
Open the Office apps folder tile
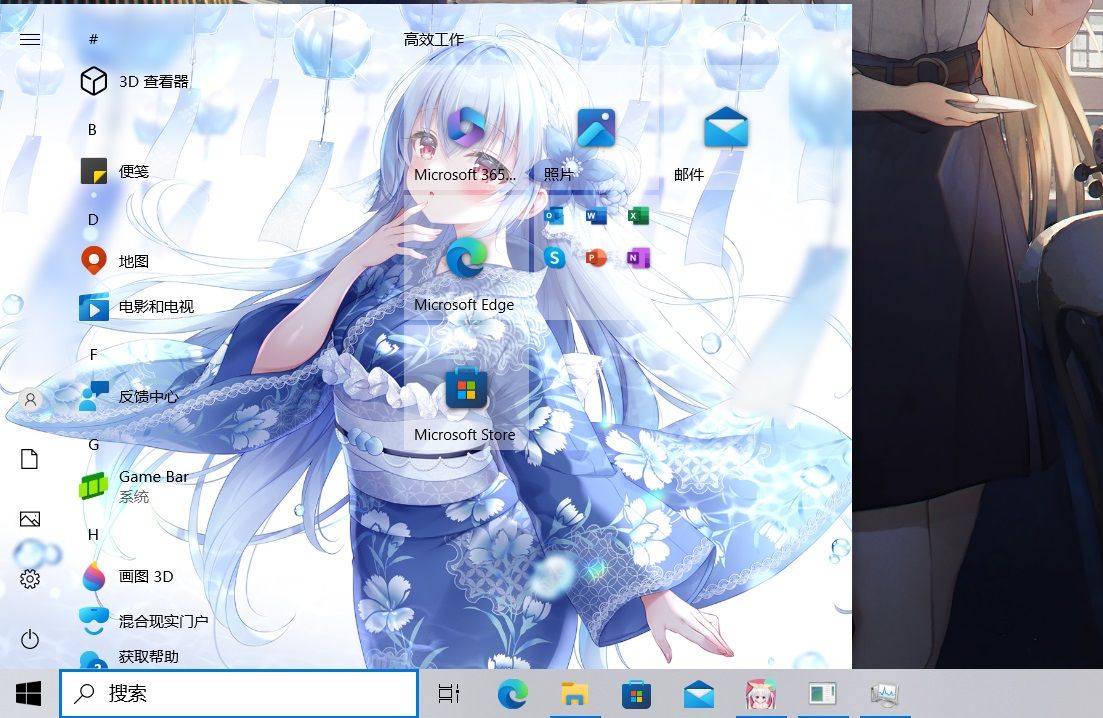pyautogui.click(x=596, y=258)
